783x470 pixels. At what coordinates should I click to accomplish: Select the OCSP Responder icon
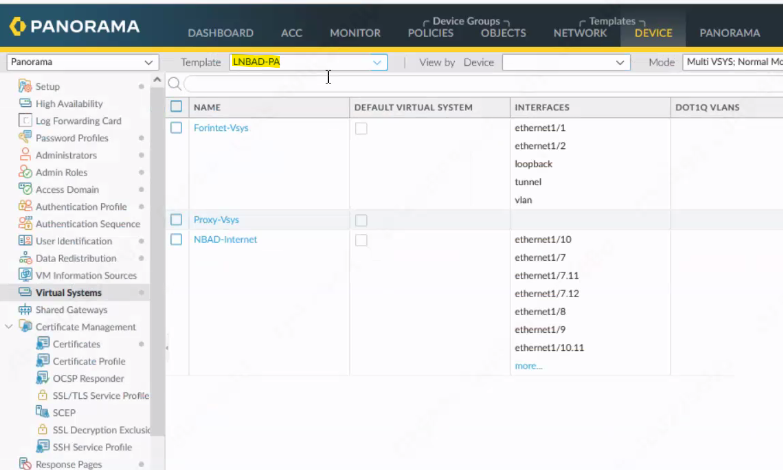(43, 378)
